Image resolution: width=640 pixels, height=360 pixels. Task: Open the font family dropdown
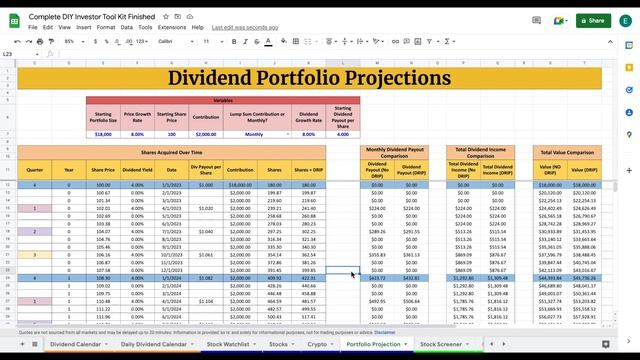pyautogui.click(x=176, y=42)
